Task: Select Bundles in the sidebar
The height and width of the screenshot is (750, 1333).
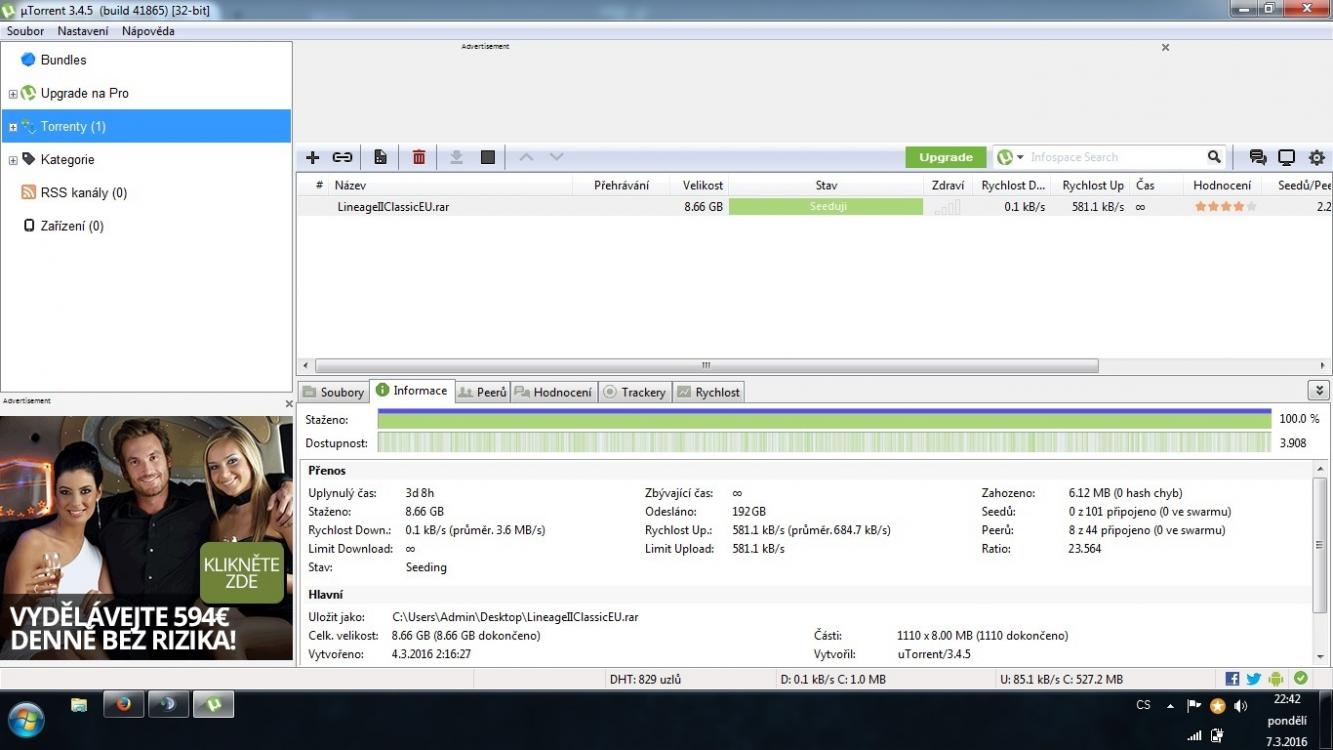Action: tap(63, 60)
